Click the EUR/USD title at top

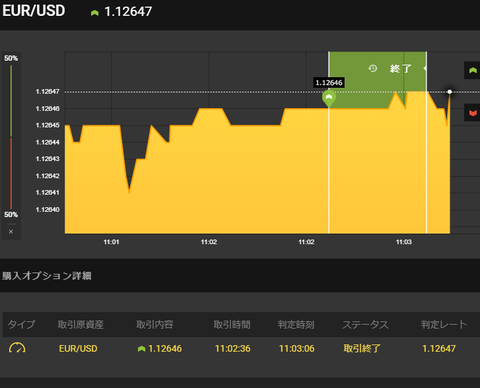(x=34, y=11)
